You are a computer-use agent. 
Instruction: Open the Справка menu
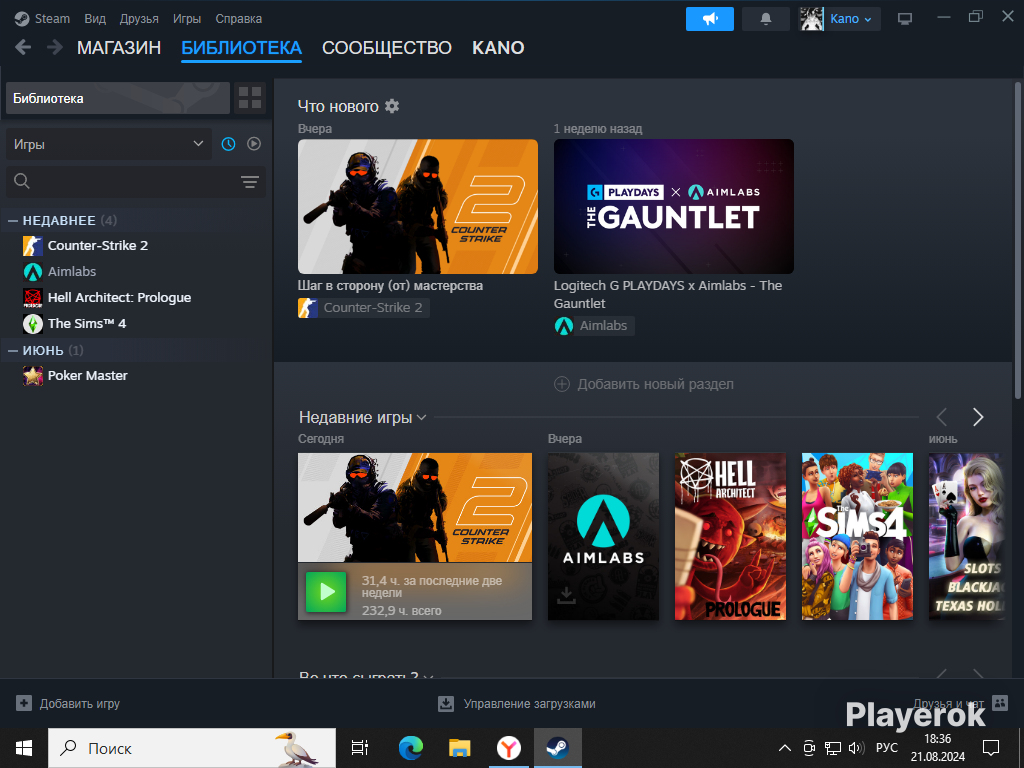pyautogui.click(x=238, y=18)
